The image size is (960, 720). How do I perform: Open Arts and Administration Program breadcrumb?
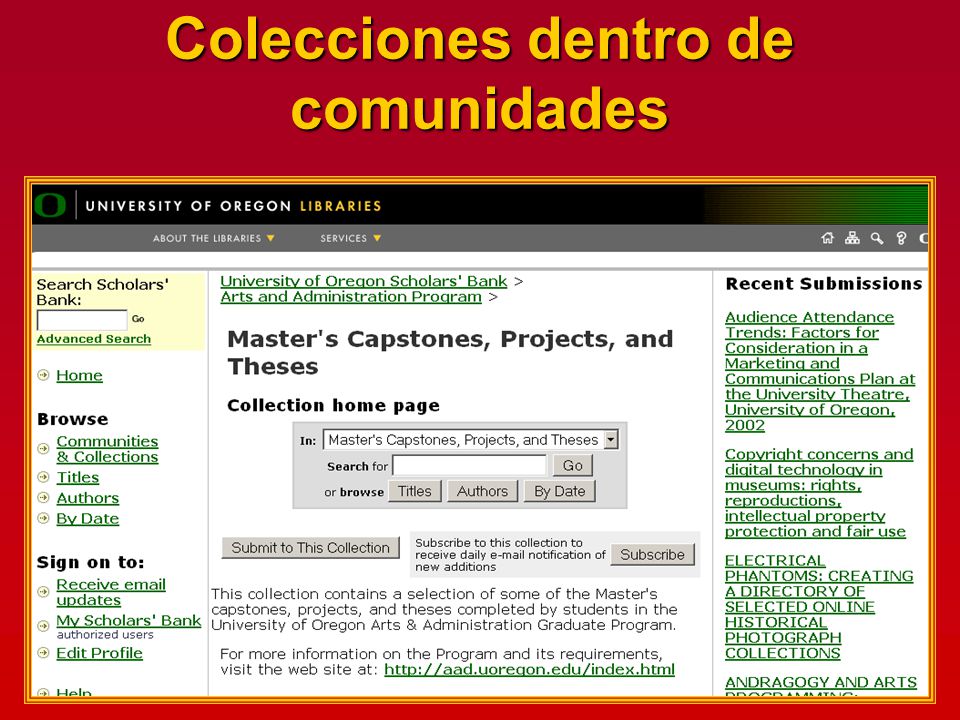tap(351, 297)
